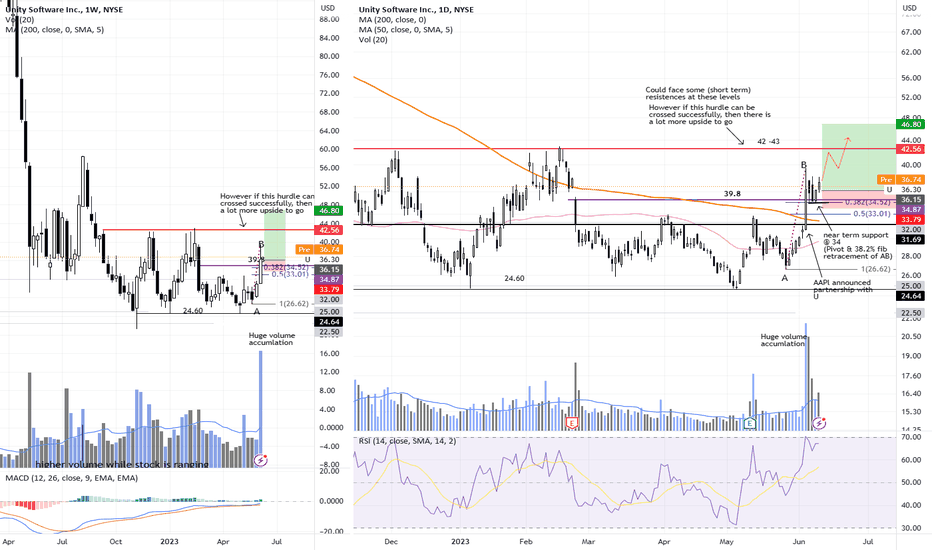This screenshot has height=550, width=932.
Task: Select the green target zone on the weekly chart
Action: [x=275, y=236]
